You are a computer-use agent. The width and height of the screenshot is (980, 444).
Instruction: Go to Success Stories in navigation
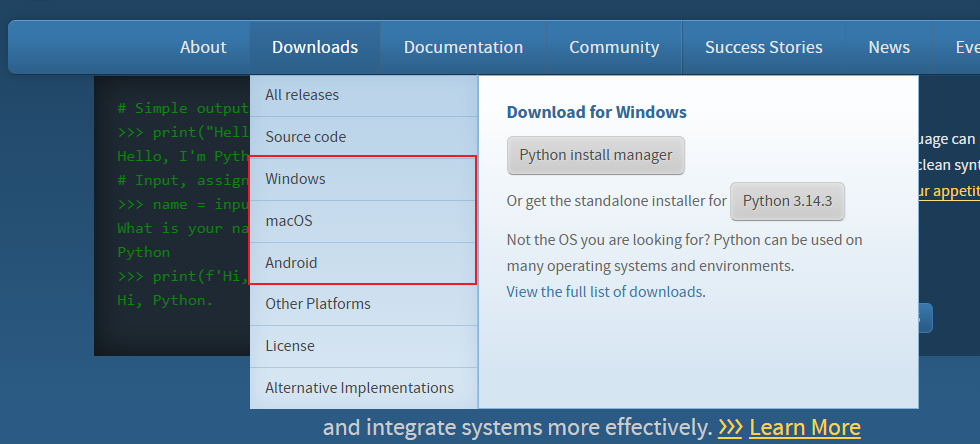coord(763,47)
